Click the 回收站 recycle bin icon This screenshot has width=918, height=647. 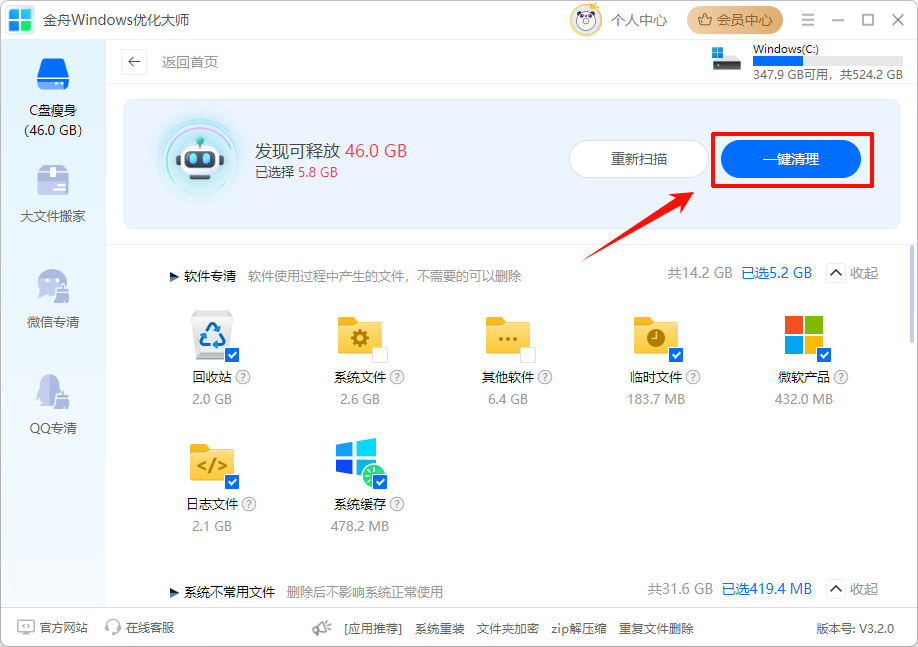[x=210, y=335]
